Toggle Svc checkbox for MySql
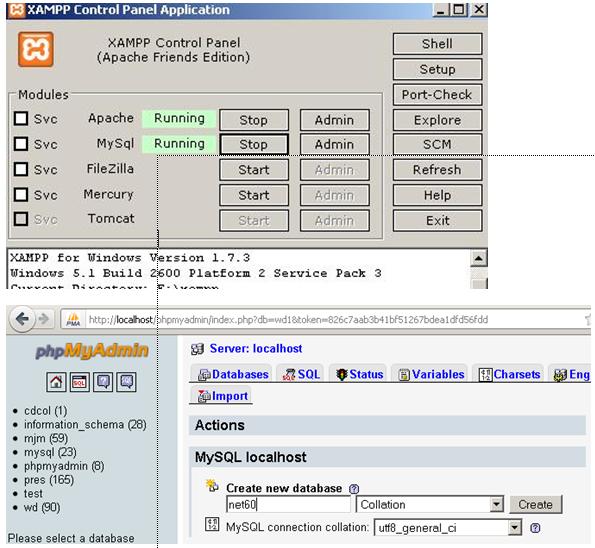The width and height of the screenshot is (595, 548). (x=21, y=144)
